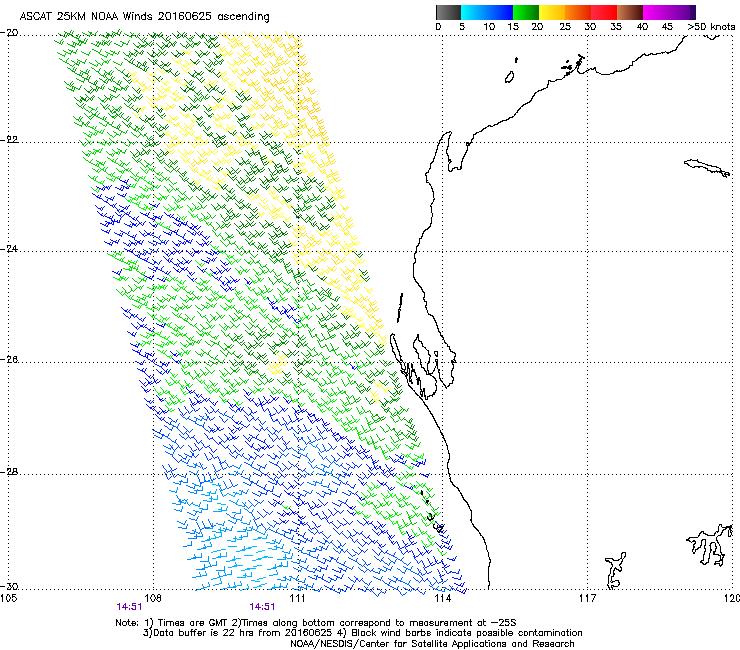Click the '111' longitude axis label
The image size is (740, 650).
(x=298, y=599)
